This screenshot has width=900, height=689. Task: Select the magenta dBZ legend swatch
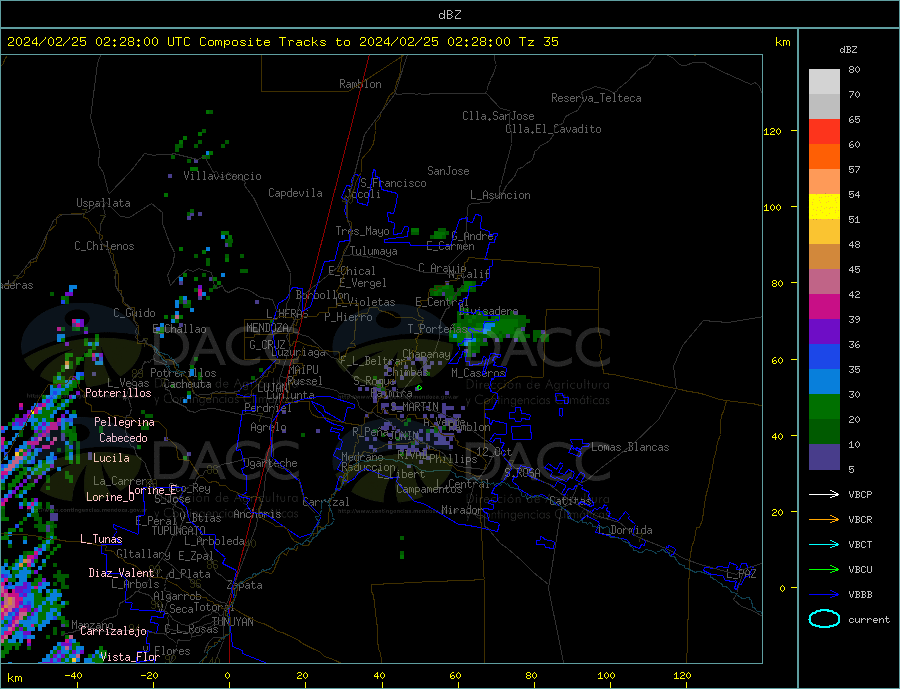[x=824, y=307]
